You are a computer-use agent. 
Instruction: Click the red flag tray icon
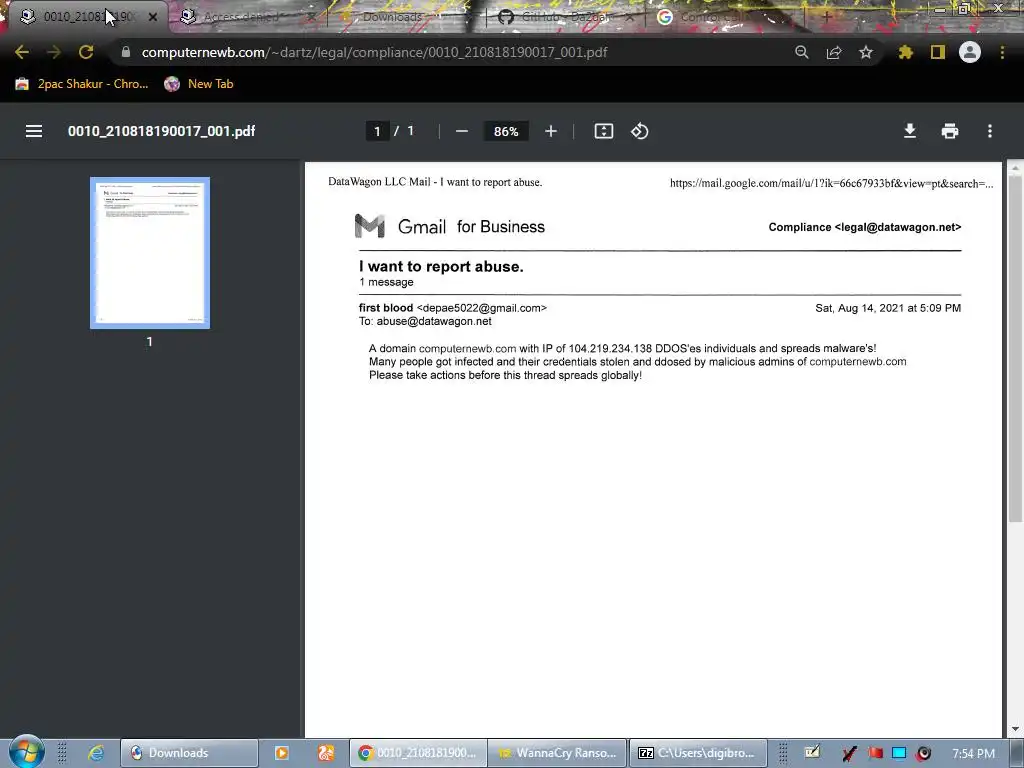[875, 754]
